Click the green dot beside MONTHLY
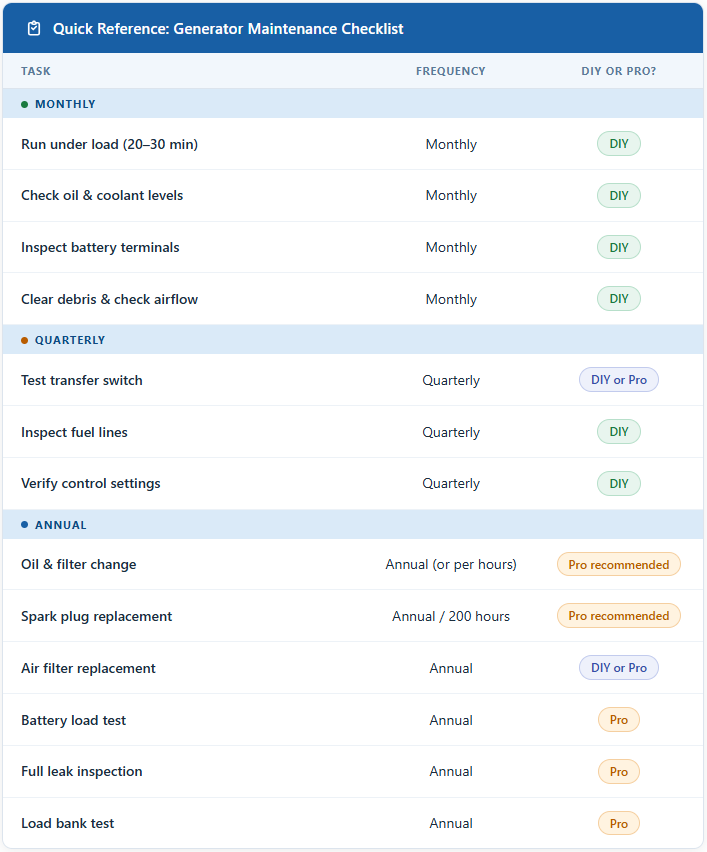The image size is (707, 852). pos(24,104)
